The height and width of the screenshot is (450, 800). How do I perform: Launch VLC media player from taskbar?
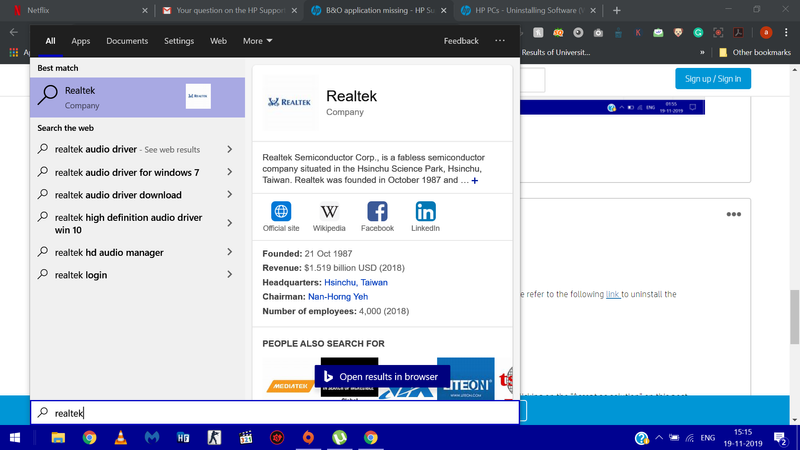point(120,438)
